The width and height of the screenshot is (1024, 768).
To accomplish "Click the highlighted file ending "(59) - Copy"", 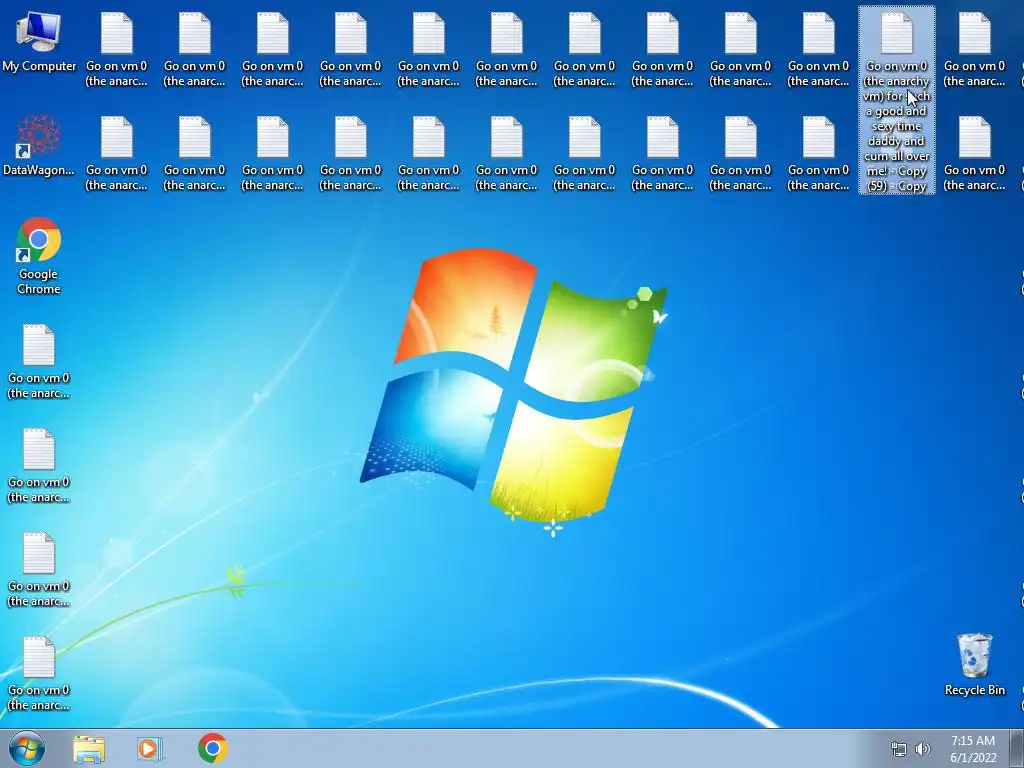I will click(897, 100).
